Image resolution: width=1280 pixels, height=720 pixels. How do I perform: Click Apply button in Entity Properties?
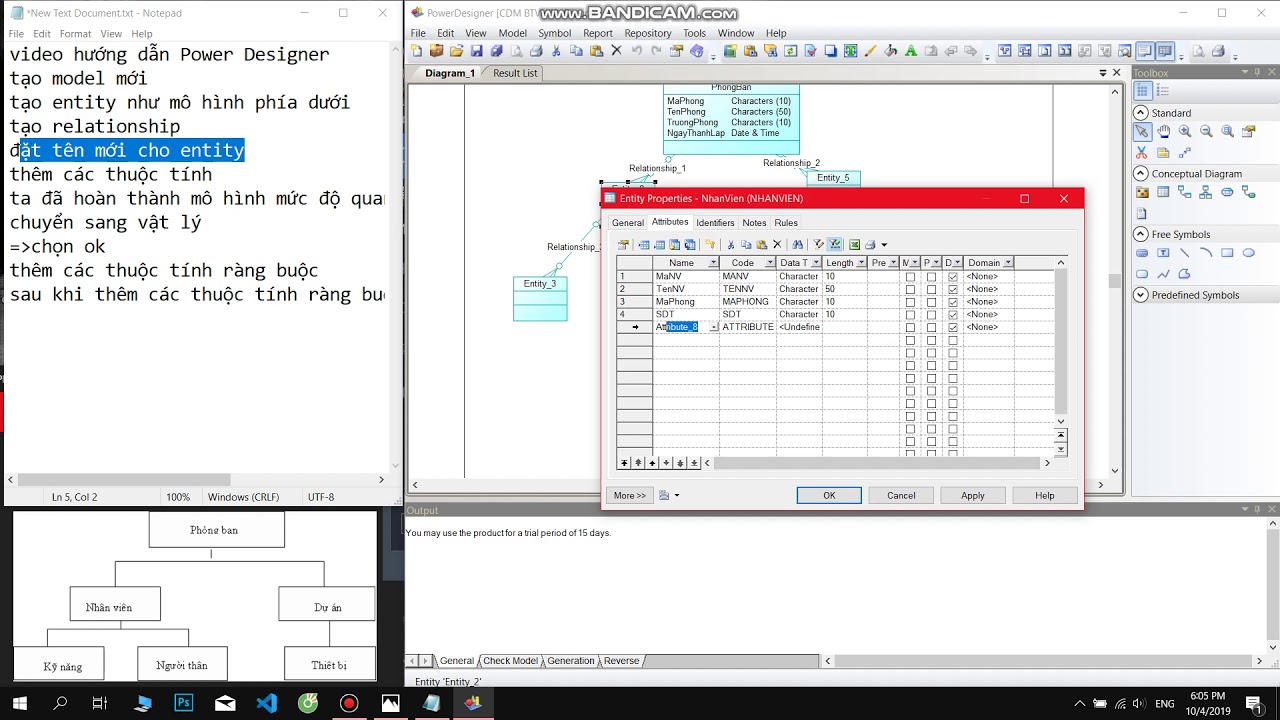[x=973, y=495]
